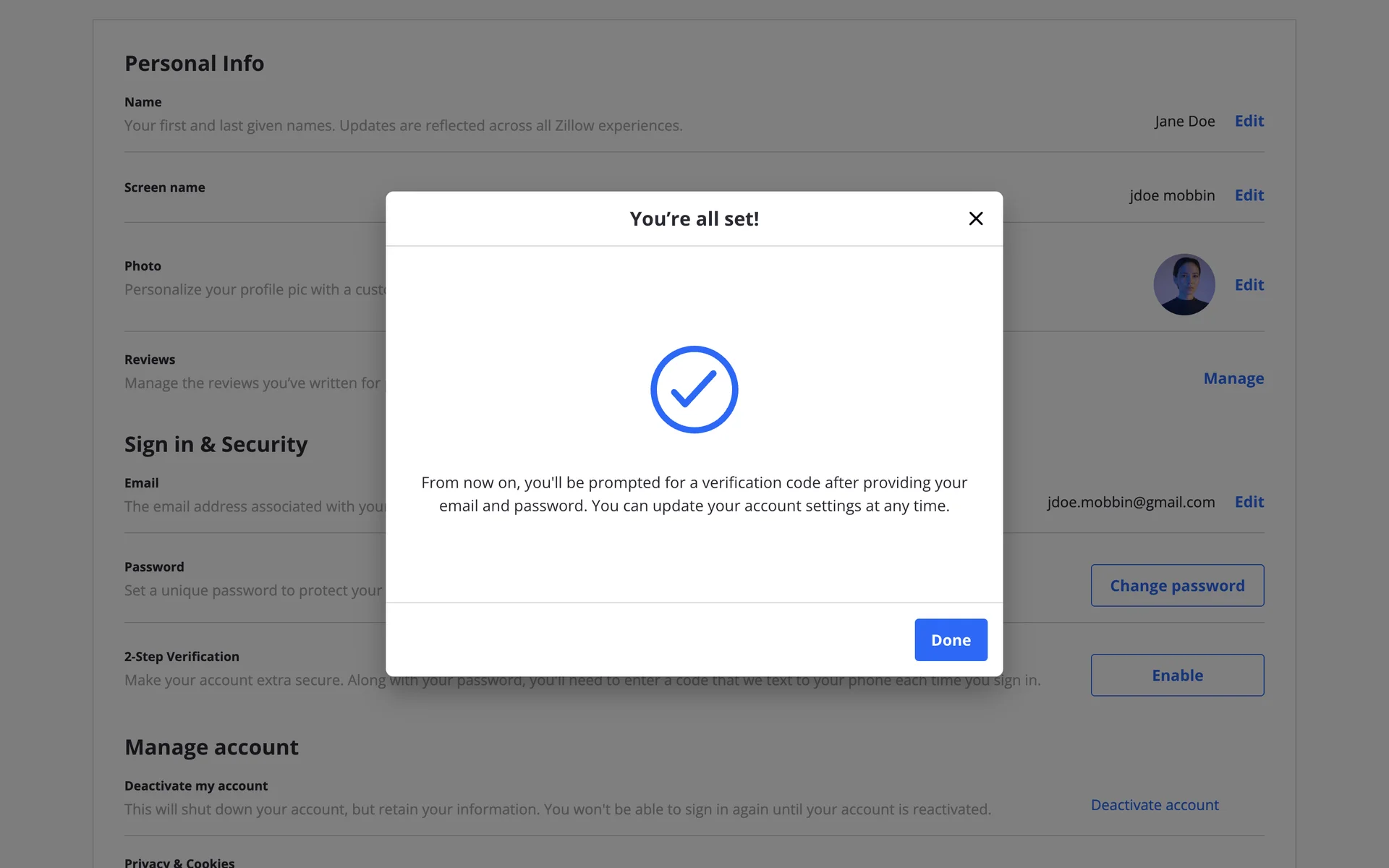Screen dimensions: 1389x868
Task: Click the Personal Info heading
Action: [x=194, y=64]
